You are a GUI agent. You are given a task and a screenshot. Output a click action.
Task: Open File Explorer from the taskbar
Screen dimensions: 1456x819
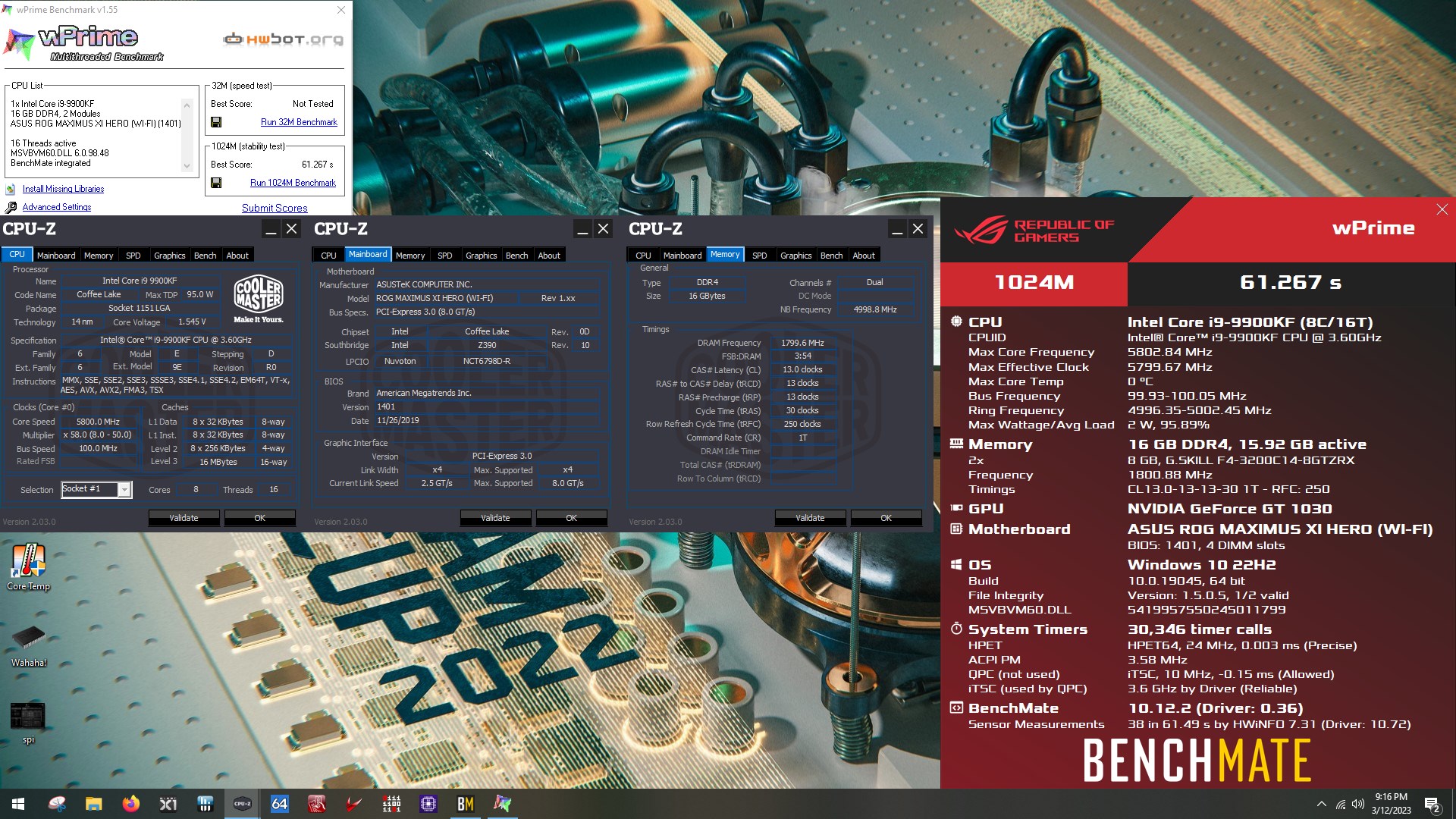93,804
